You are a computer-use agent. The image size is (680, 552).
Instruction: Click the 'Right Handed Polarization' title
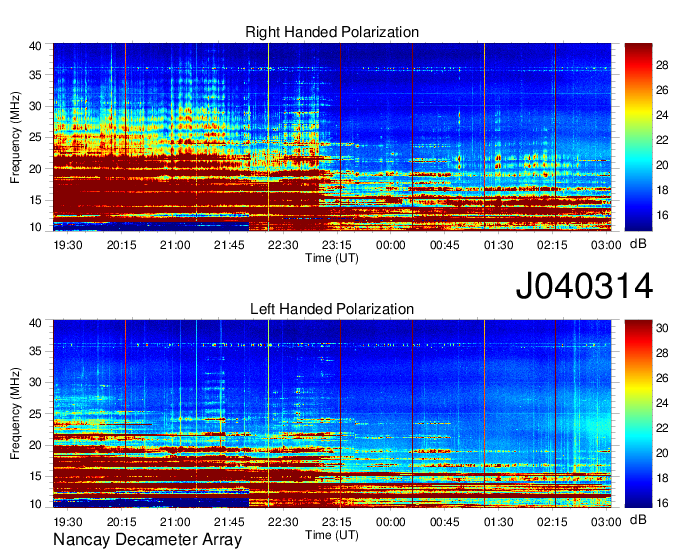pyautogui.click(x=332, y=32)
